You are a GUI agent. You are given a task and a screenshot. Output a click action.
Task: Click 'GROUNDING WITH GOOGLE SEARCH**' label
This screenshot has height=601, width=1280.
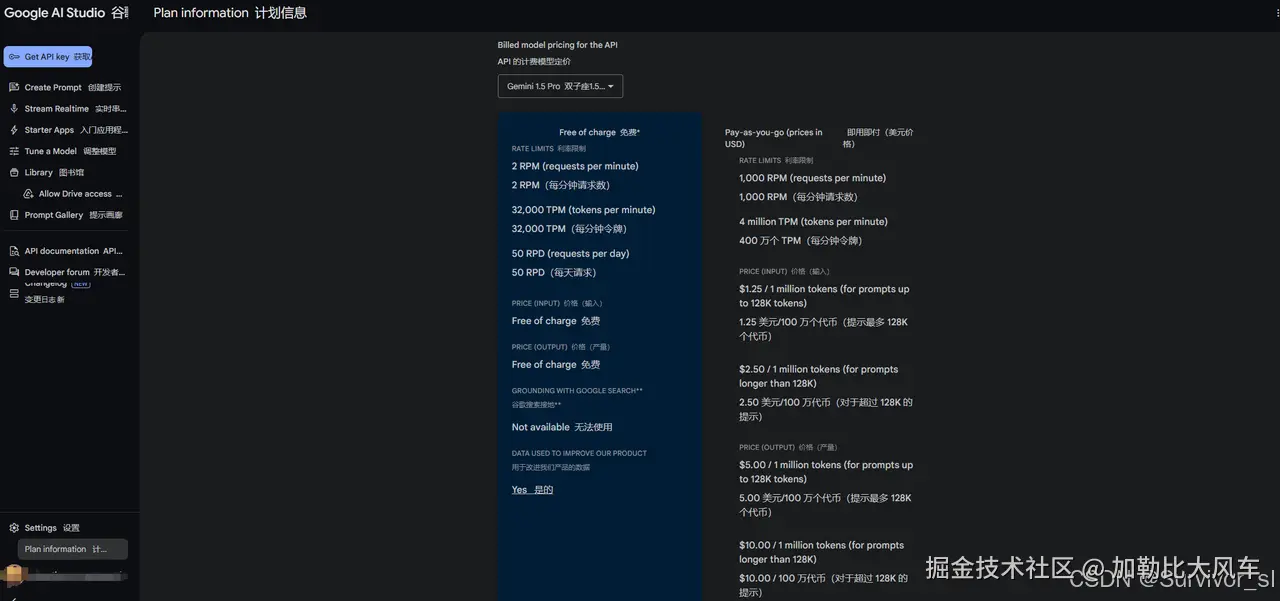[577, 391]
